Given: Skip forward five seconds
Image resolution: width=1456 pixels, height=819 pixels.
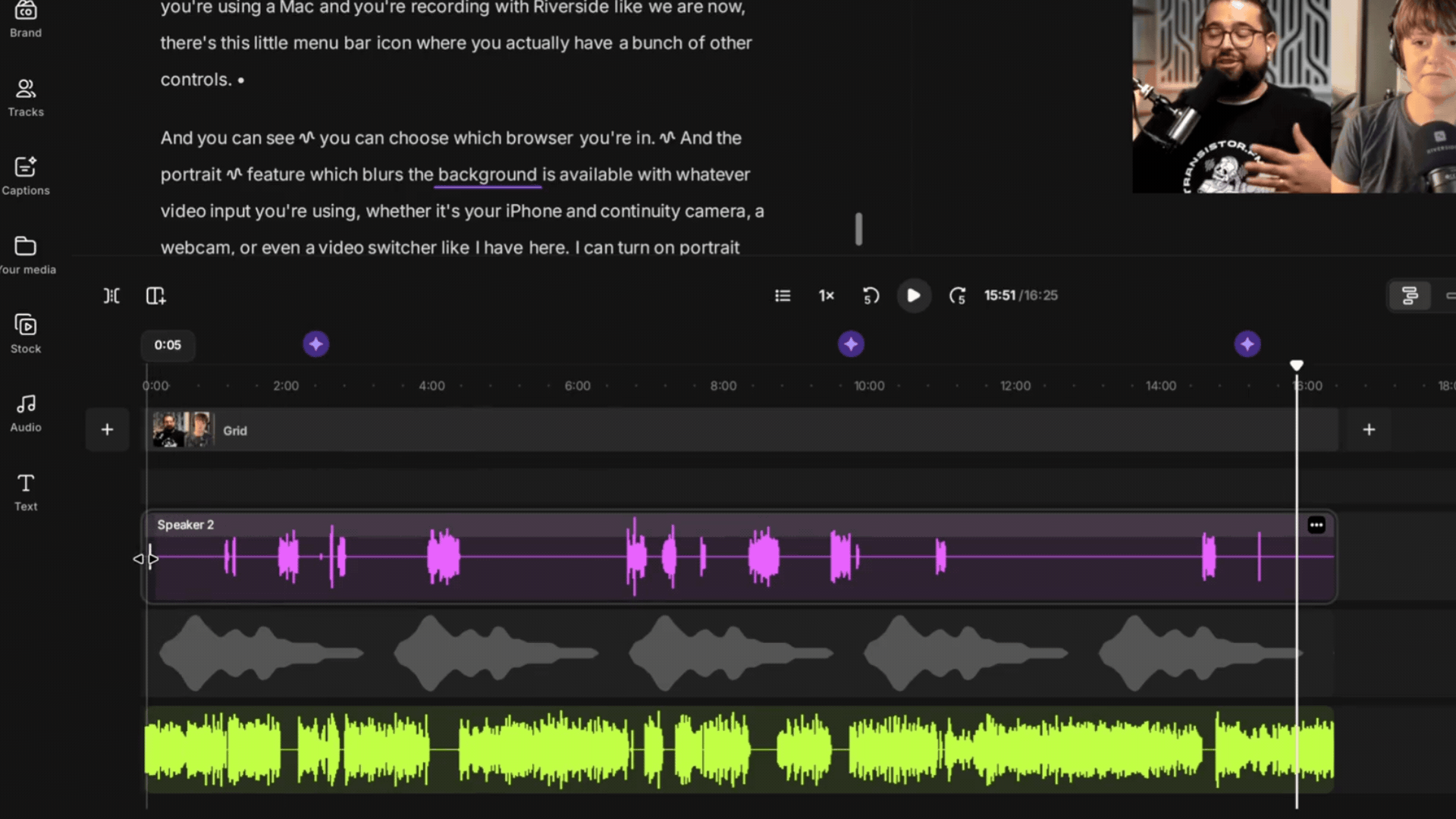Looking at the screenshot, I should point(958,296).
